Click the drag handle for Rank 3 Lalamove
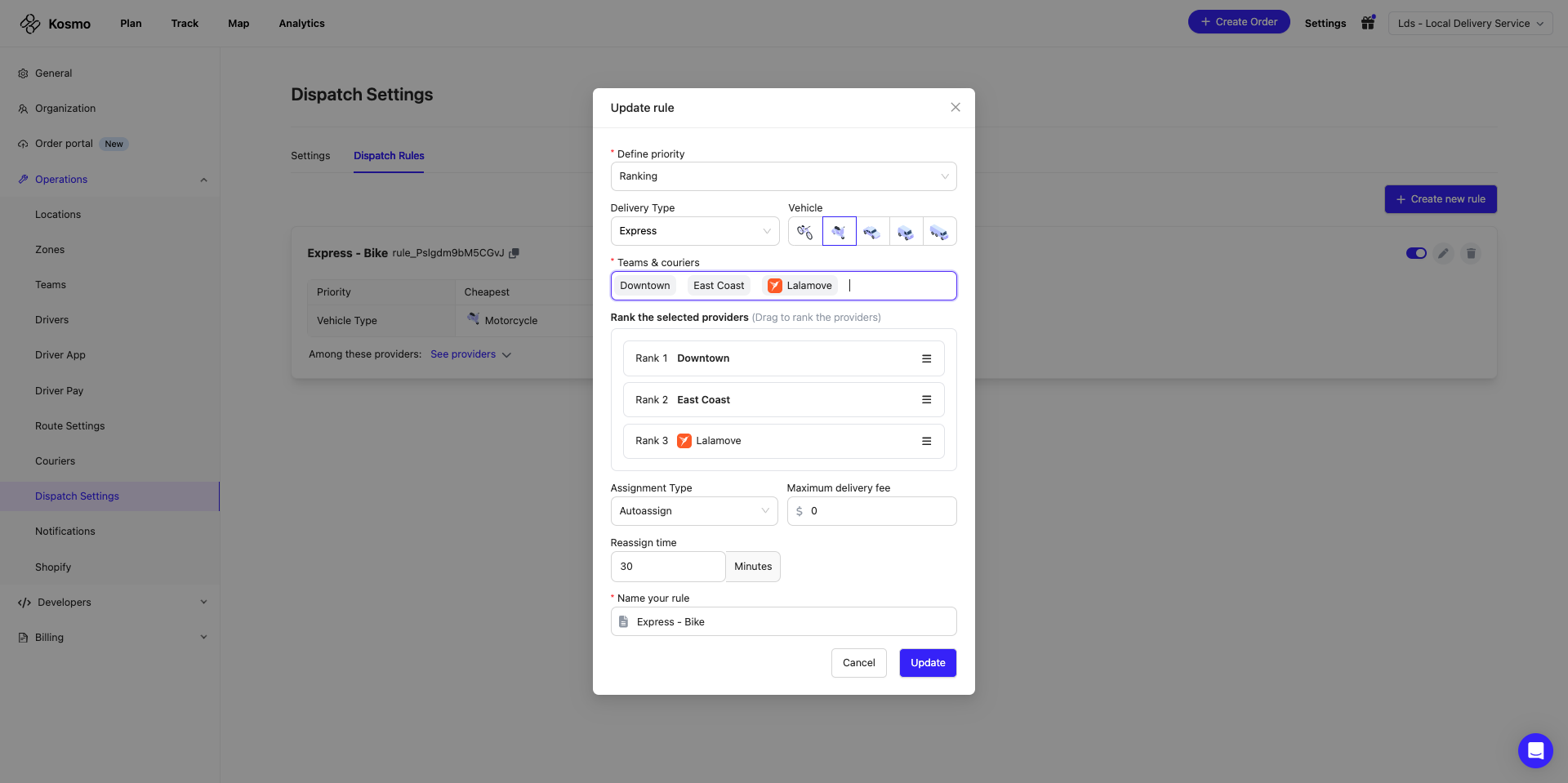 [926, 441]
